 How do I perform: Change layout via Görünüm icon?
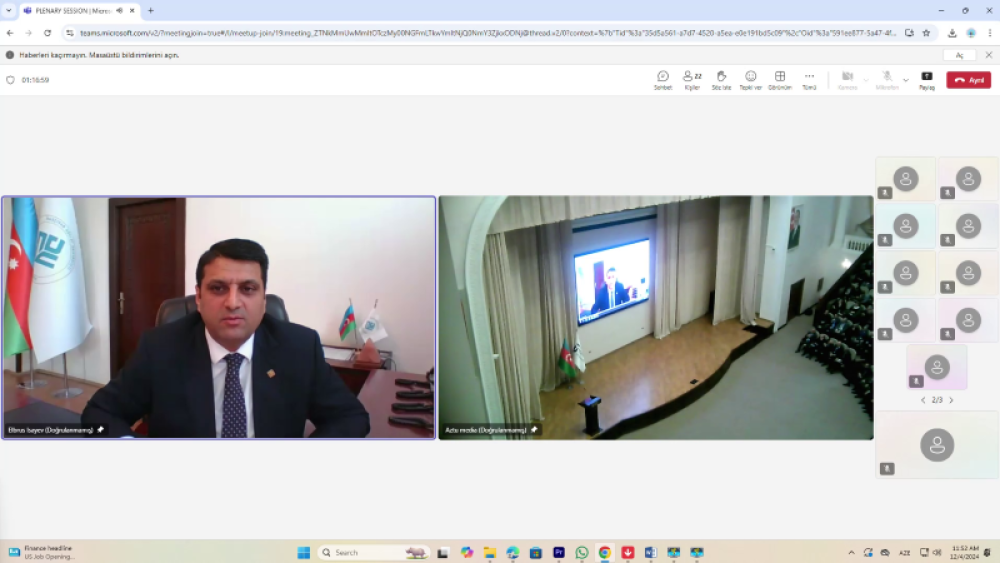pyautogui.click(x=780, y=79)
